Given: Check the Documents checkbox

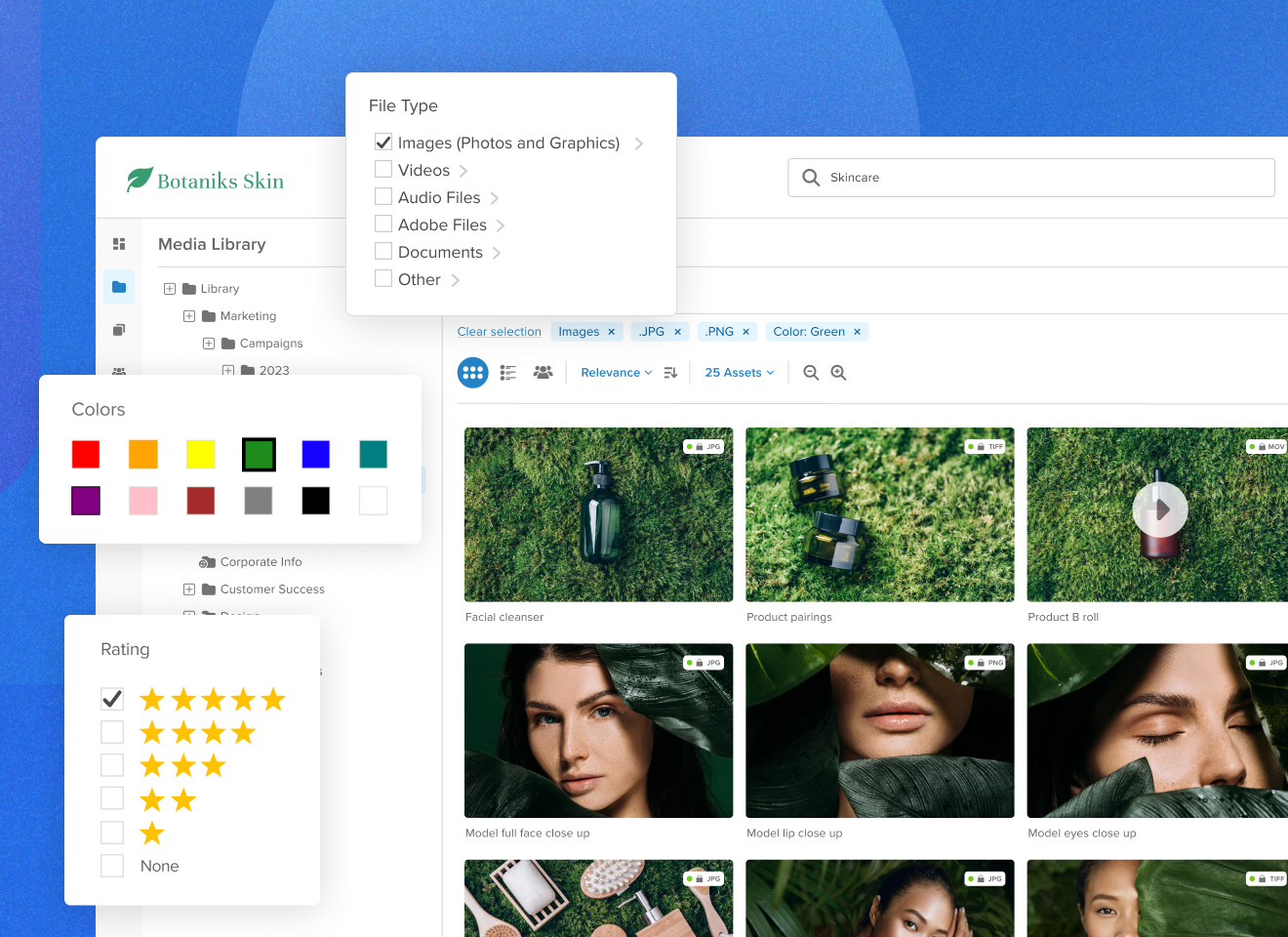Looking at the screenshot, I should tap(383, 251).
